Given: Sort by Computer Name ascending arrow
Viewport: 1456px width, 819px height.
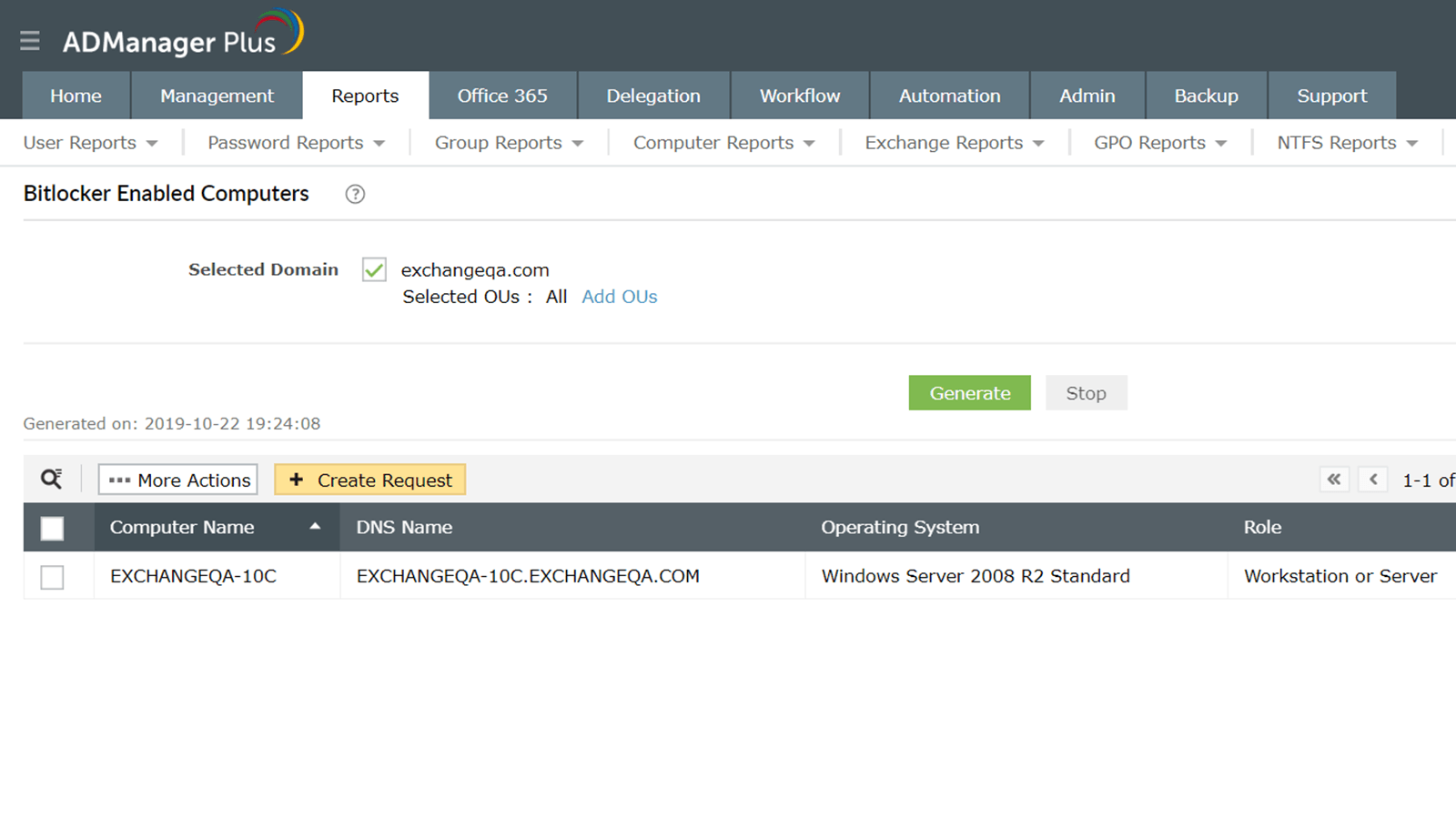Looking at the screenshot, I should (x=315, y=527).
